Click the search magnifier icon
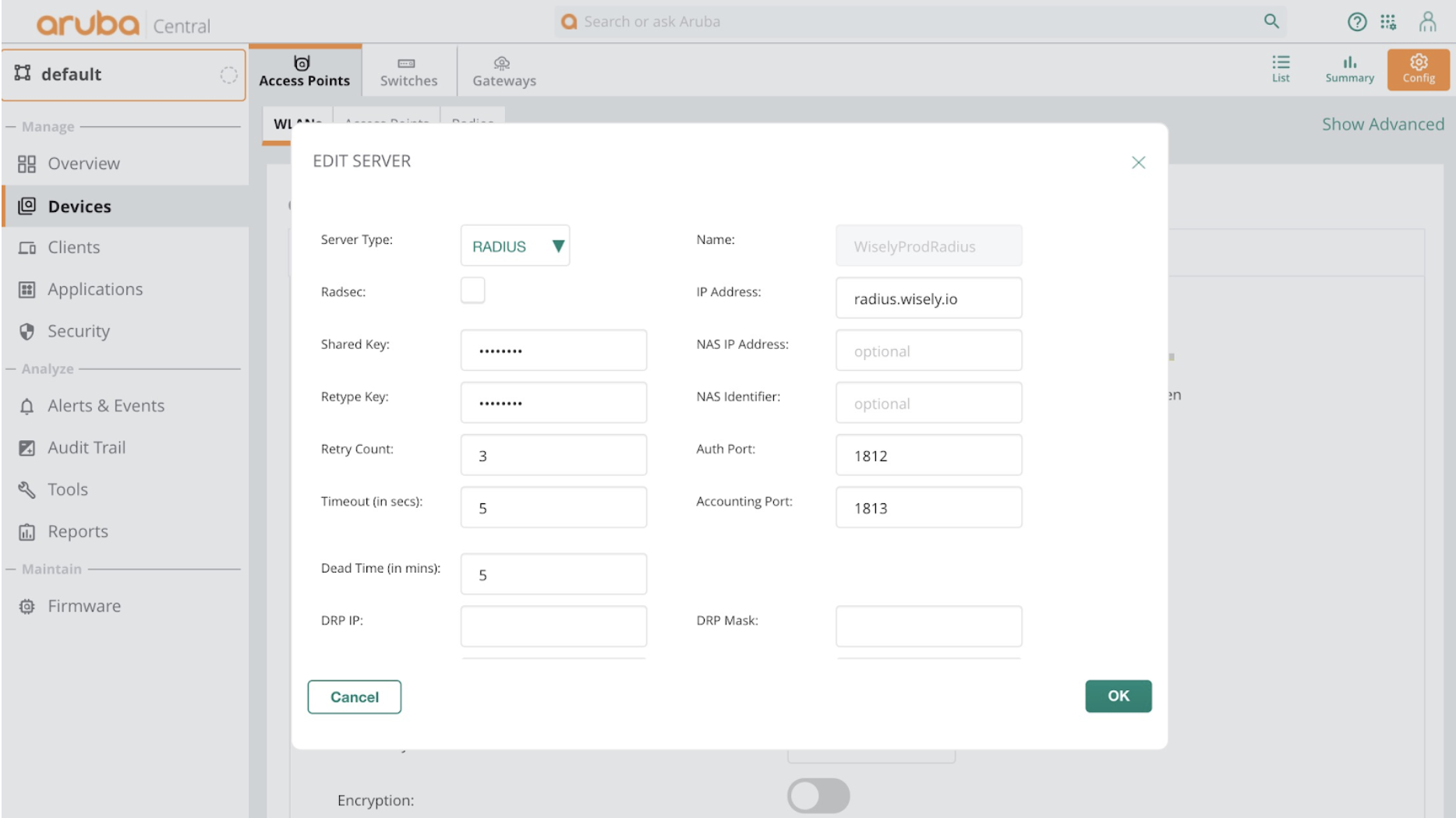The image size is (1456, 818). 1271,22
